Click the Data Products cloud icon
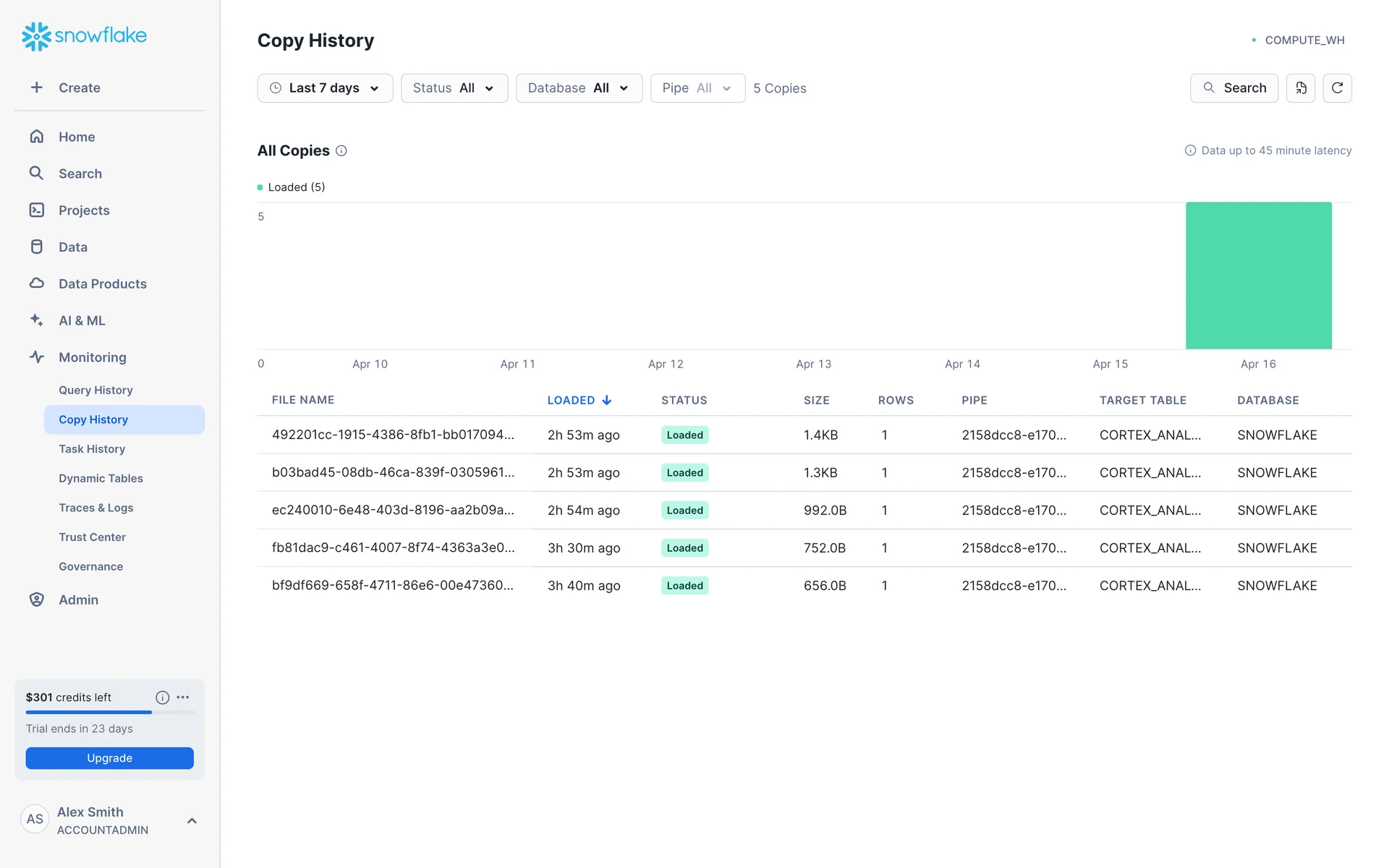 pos(36,284)
